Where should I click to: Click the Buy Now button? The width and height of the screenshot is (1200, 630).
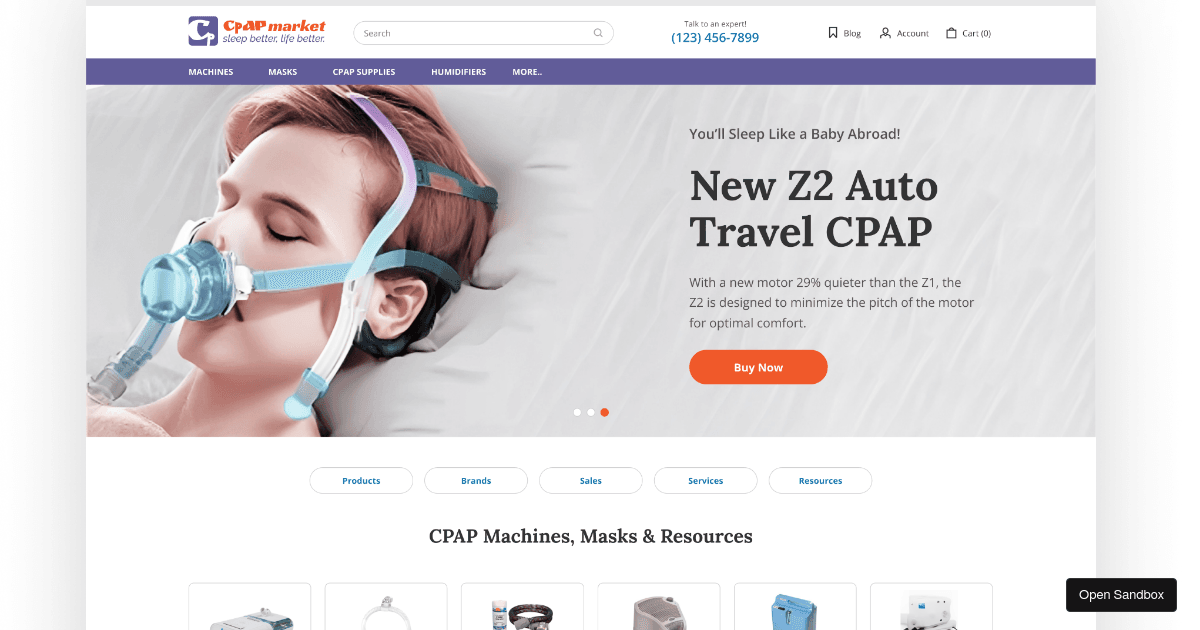758,367
